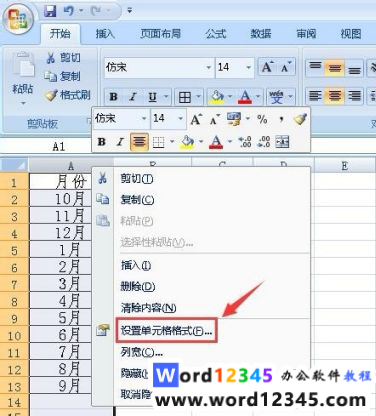Click grow font icon in ribbon
Screen dimensions: 376x416
click(x=267, y=68)
